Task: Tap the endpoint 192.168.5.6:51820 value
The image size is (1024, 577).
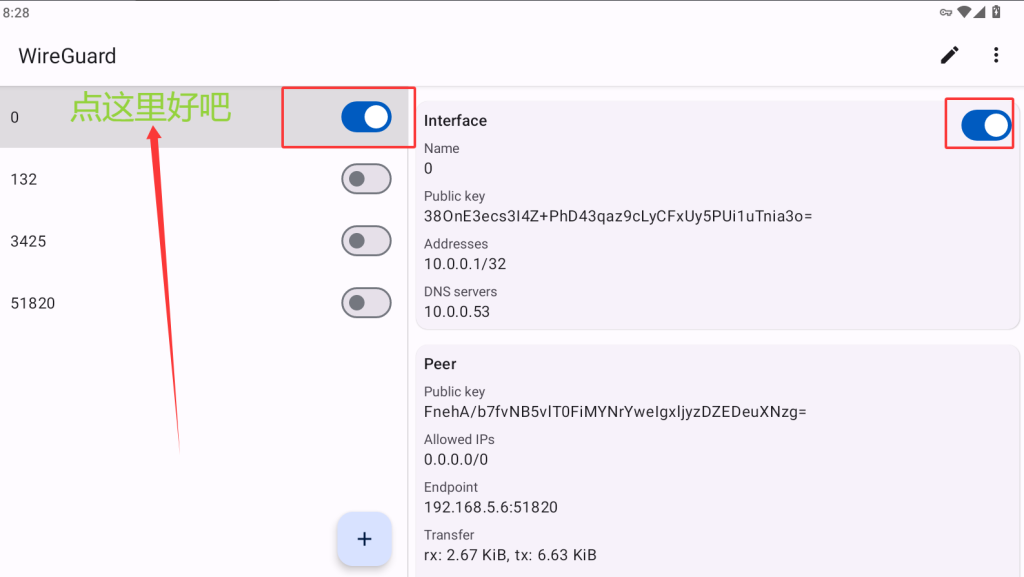Action: [x=490, y=507]
